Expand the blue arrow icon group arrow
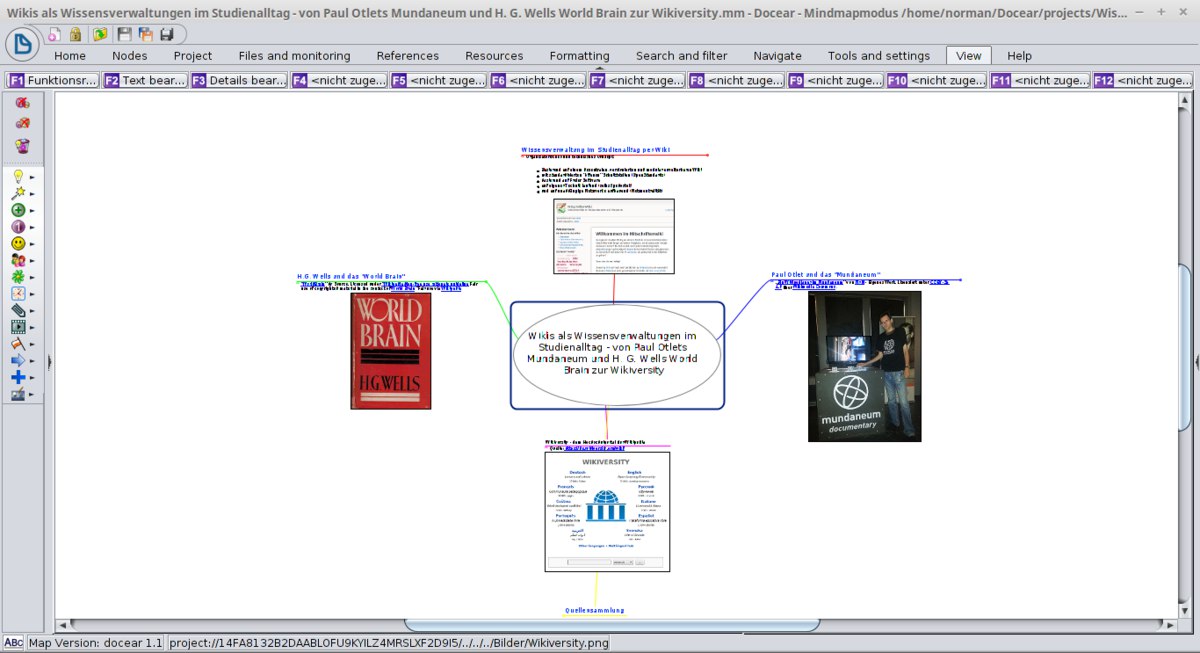Screen dimensions: 1200x653 coord(32,362)
